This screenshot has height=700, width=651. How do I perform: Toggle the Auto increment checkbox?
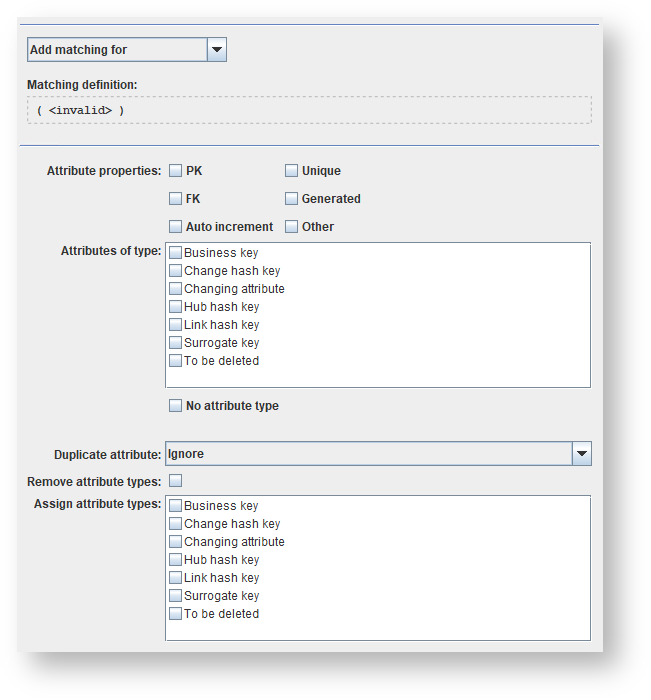point(176,227)
